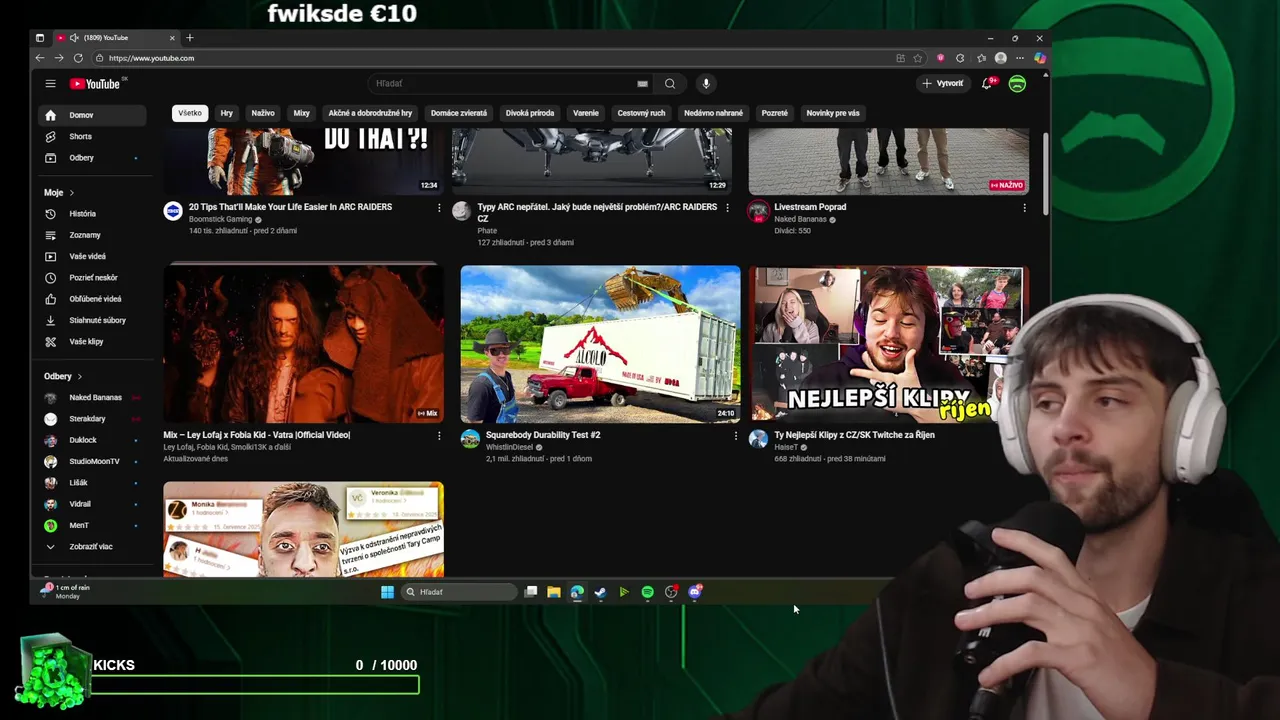The image size is (1280, 720).
Task: Open Squarebody Durability Test #2 thumbnail
Action: point(600,344)
